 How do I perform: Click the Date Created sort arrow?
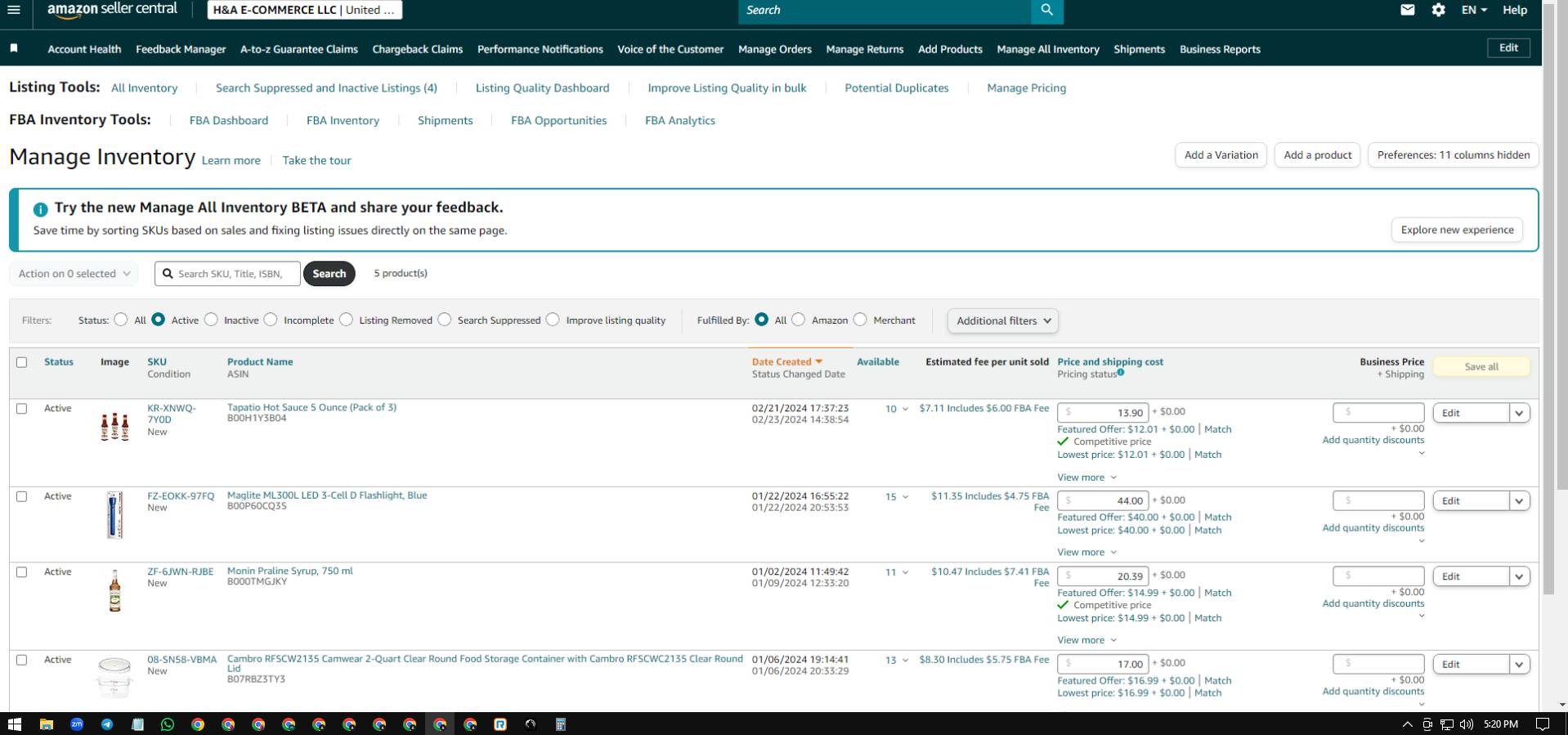coord(819,361)
